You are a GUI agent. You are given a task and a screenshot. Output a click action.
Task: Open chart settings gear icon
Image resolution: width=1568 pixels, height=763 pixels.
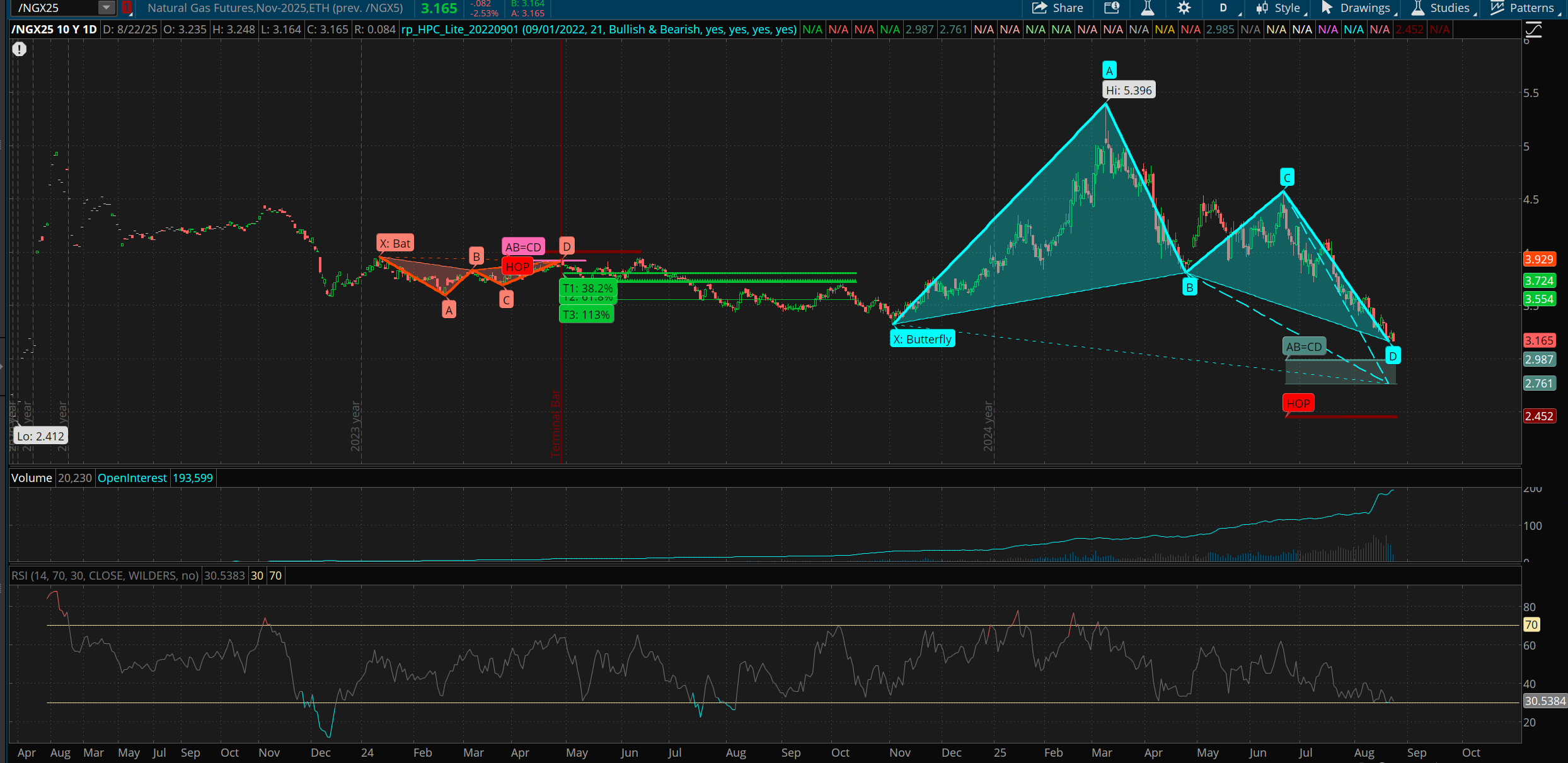pyautogui.click(x=1184, y=8)
